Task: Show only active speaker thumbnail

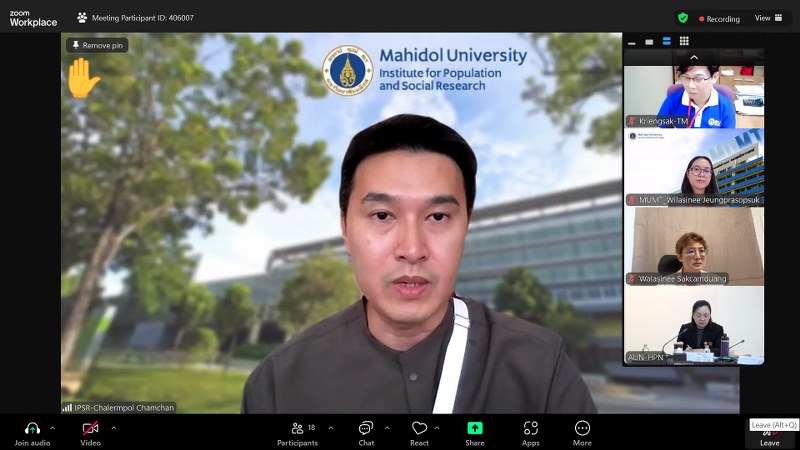Action: pos(649,42)
